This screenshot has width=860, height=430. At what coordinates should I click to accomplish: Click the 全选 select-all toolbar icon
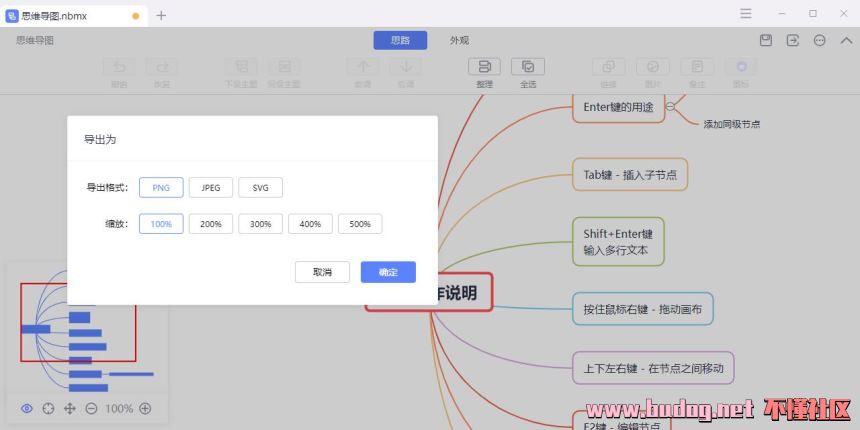tap(528, 67)
